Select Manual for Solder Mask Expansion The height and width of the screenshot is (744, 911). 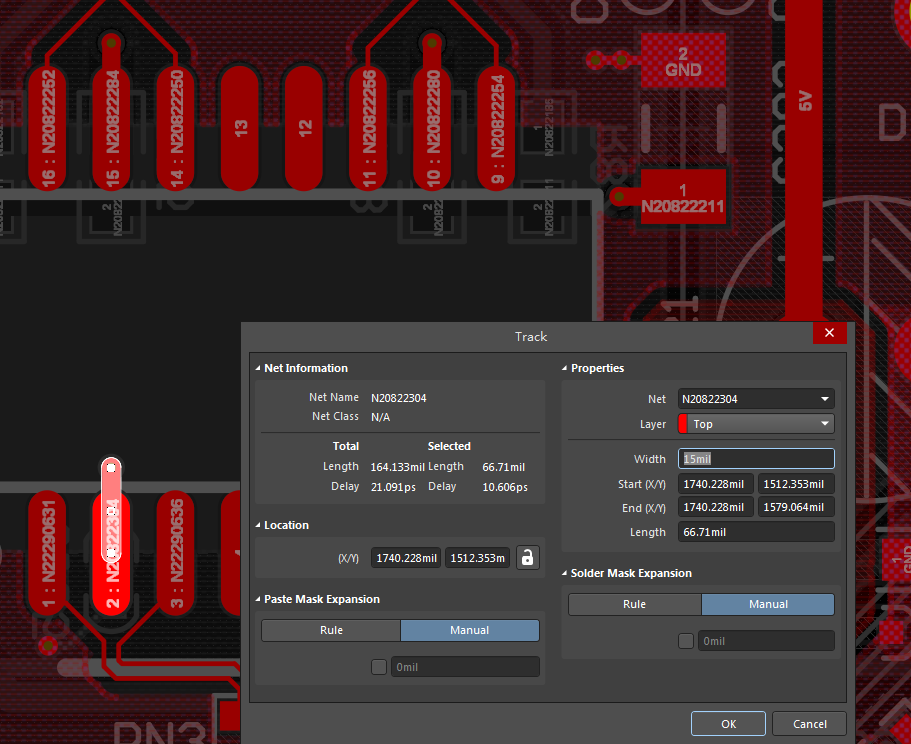coord(768,604)
